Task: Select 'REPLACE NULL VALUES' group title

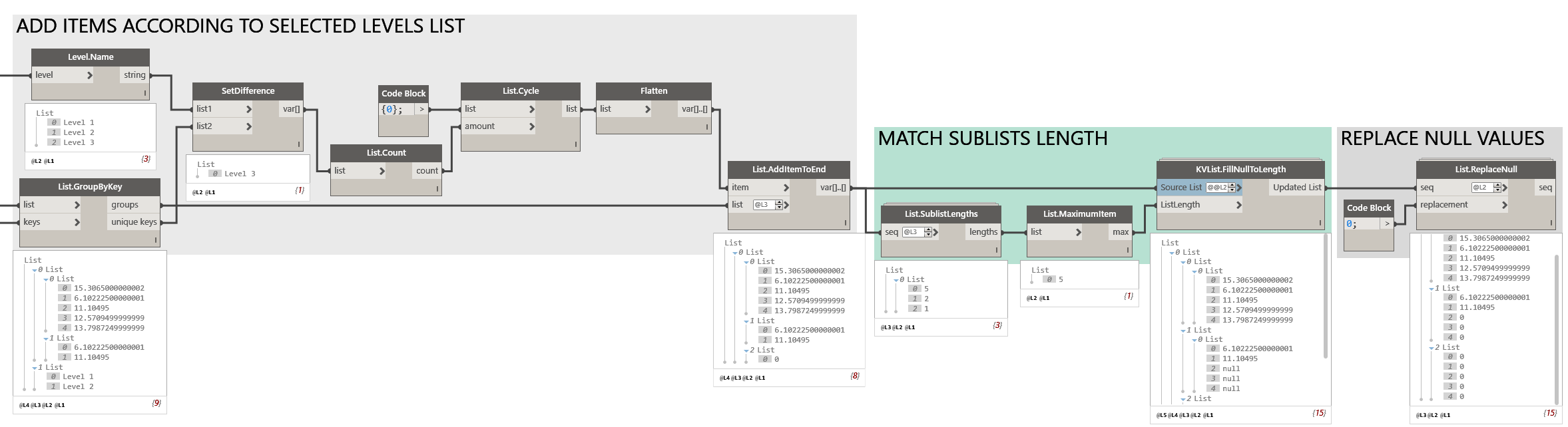Action: [x=1442, y=138]
